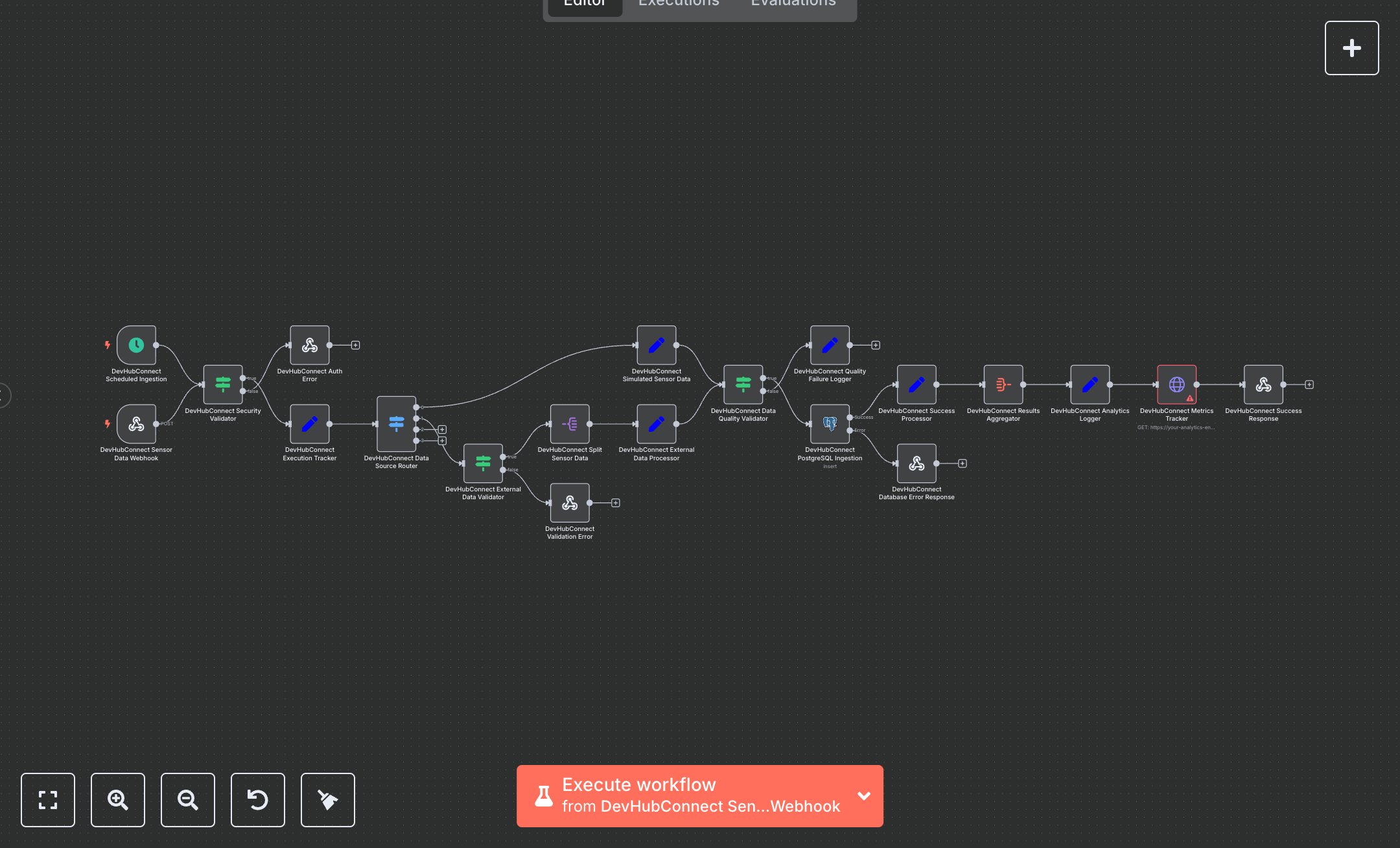Select the zoom out tool

[187, 800]
